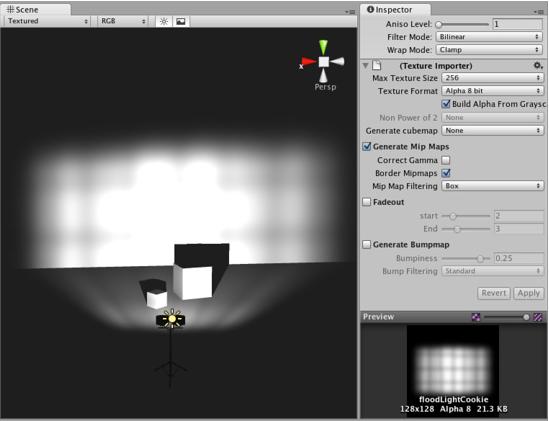Click the Bumpiness slider
This screenshot has height=421, width=549.
point(465,258)
